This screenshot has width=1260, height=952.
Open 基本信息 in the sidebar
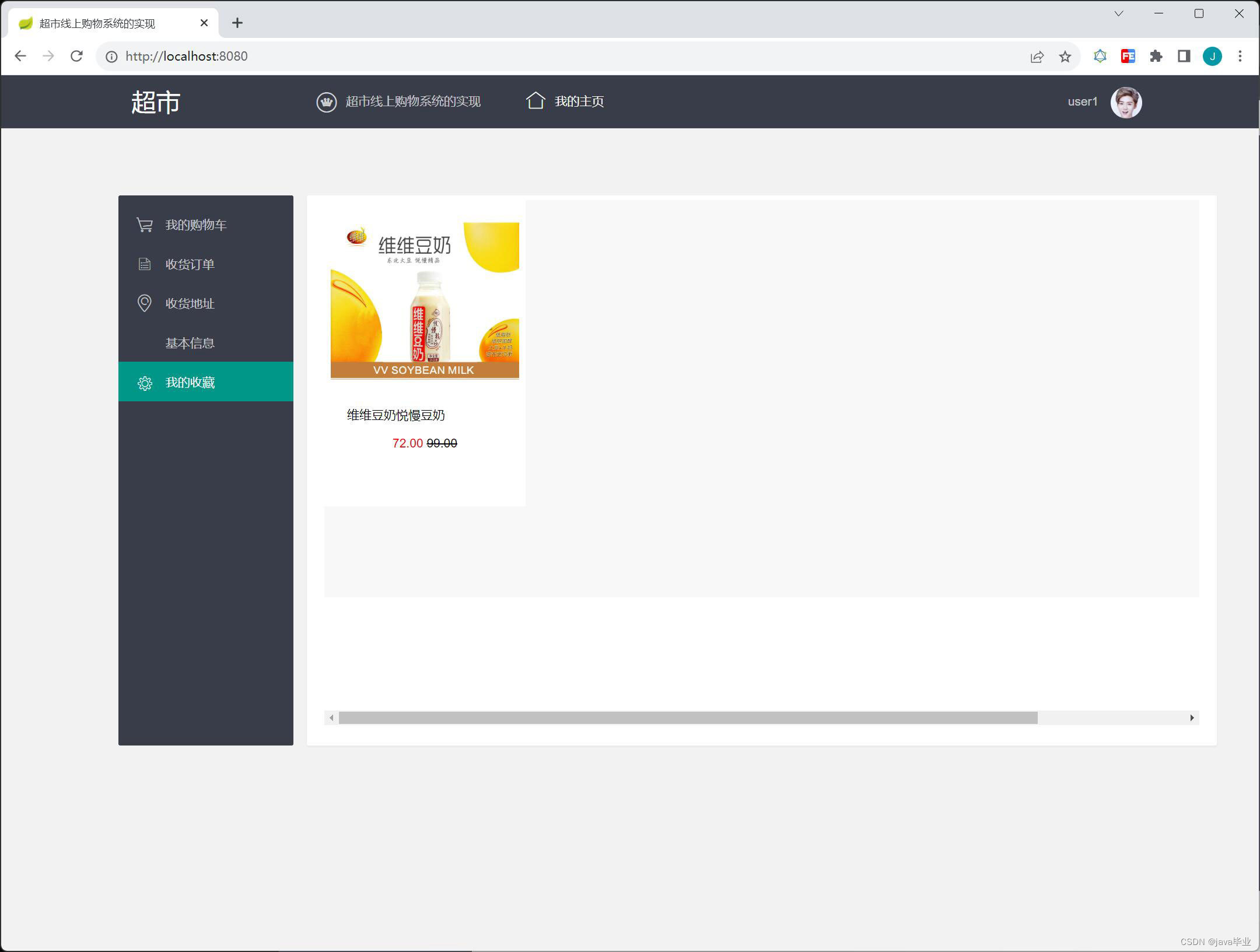click(206, 343)
